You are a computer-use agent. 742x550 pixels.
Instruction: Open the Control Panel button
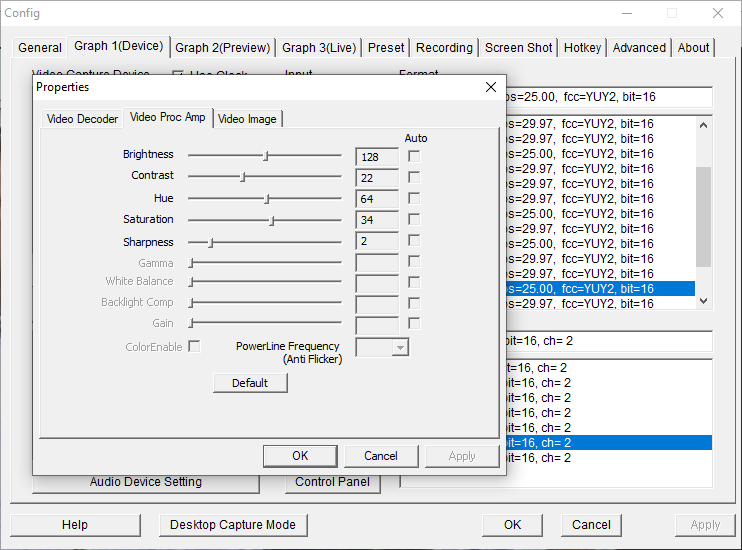[x=332, y=482]
